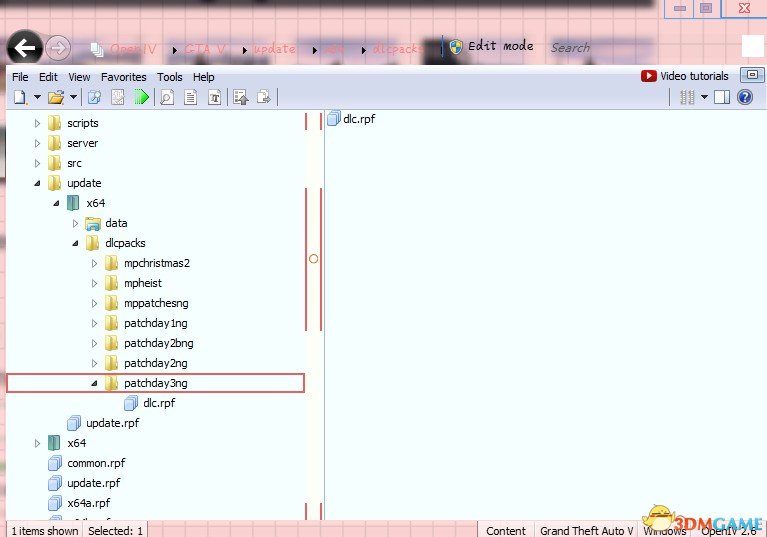This screenshot has height=537, width=767.
Task: Collapse the x64 archive under update
Action: (x=56, y=203)
